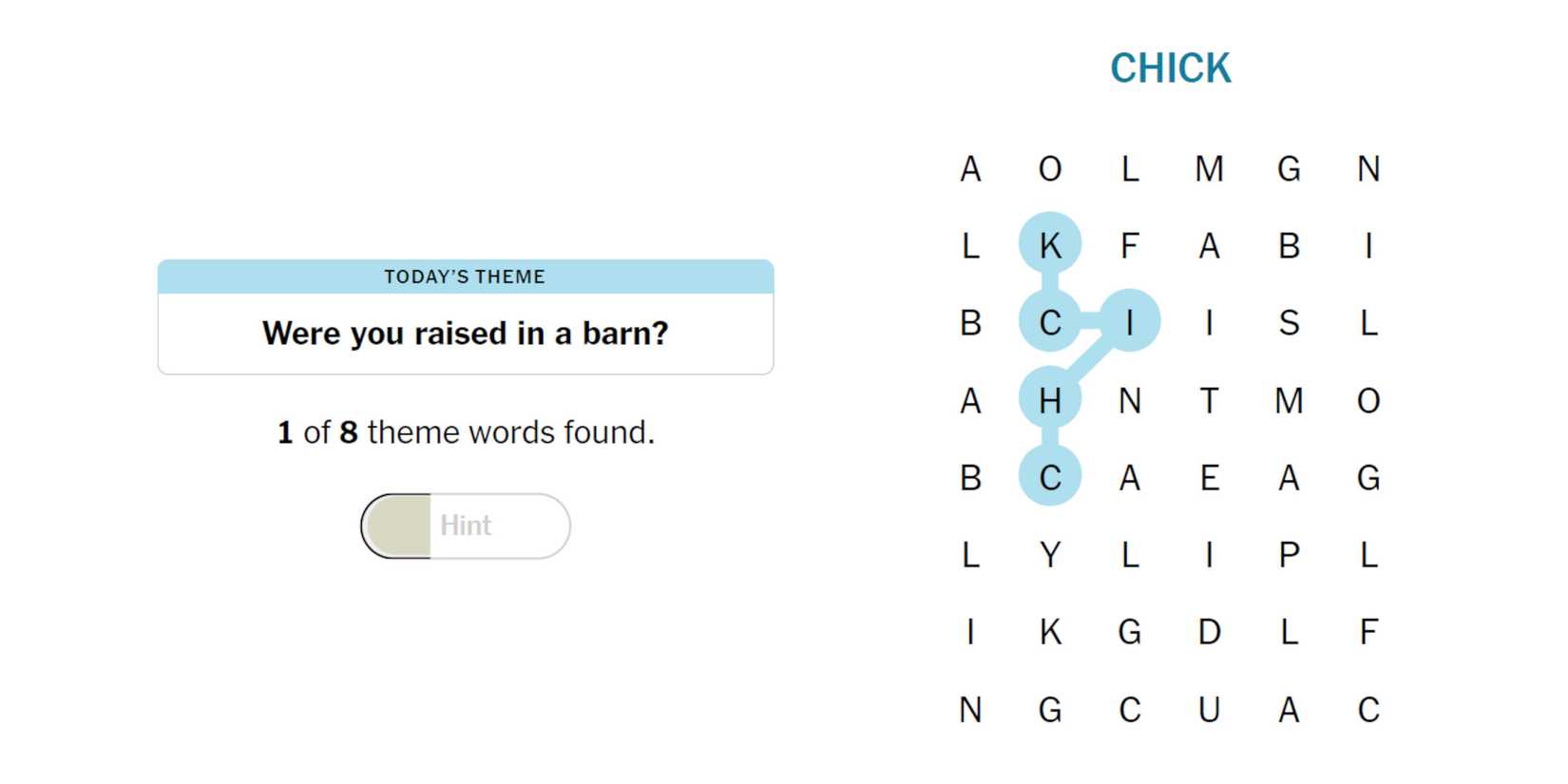
Task: Select the letter T in the grid
Action: [1209, 400]
